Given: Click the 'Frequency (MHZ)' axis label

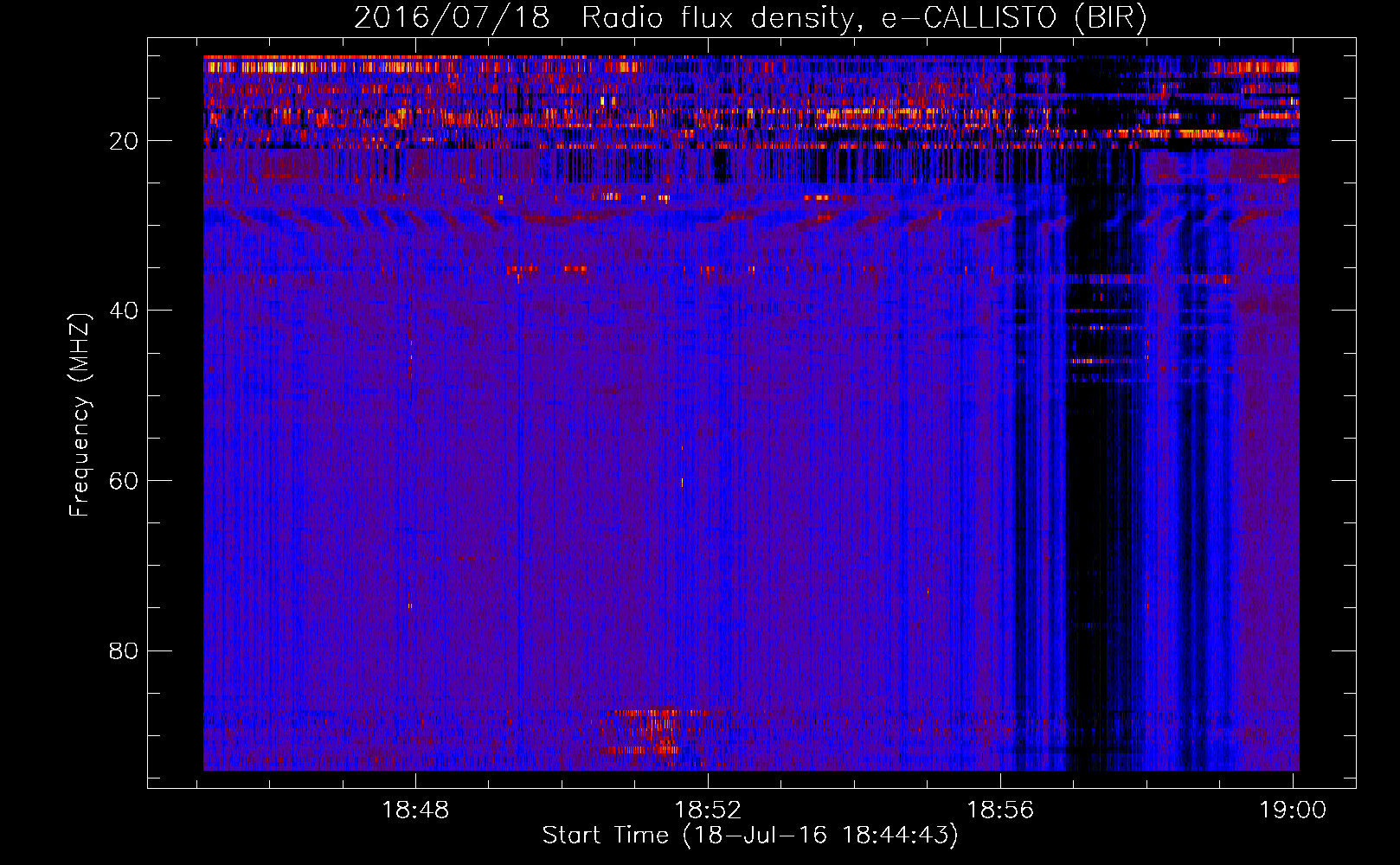Looking at the screenshot, I should point(80,415).
